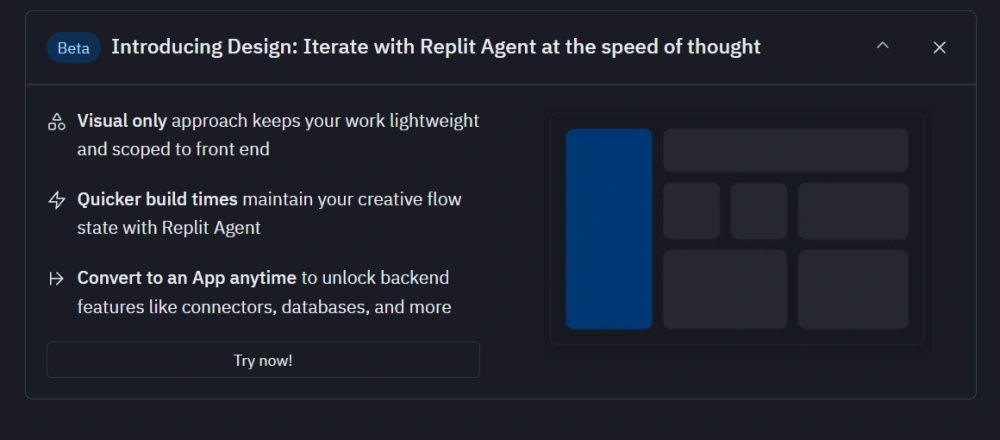Screen dimensions: 1000x440
Task: Click the shapes icon beside Visual only
Action: click(x=57, y=122)
